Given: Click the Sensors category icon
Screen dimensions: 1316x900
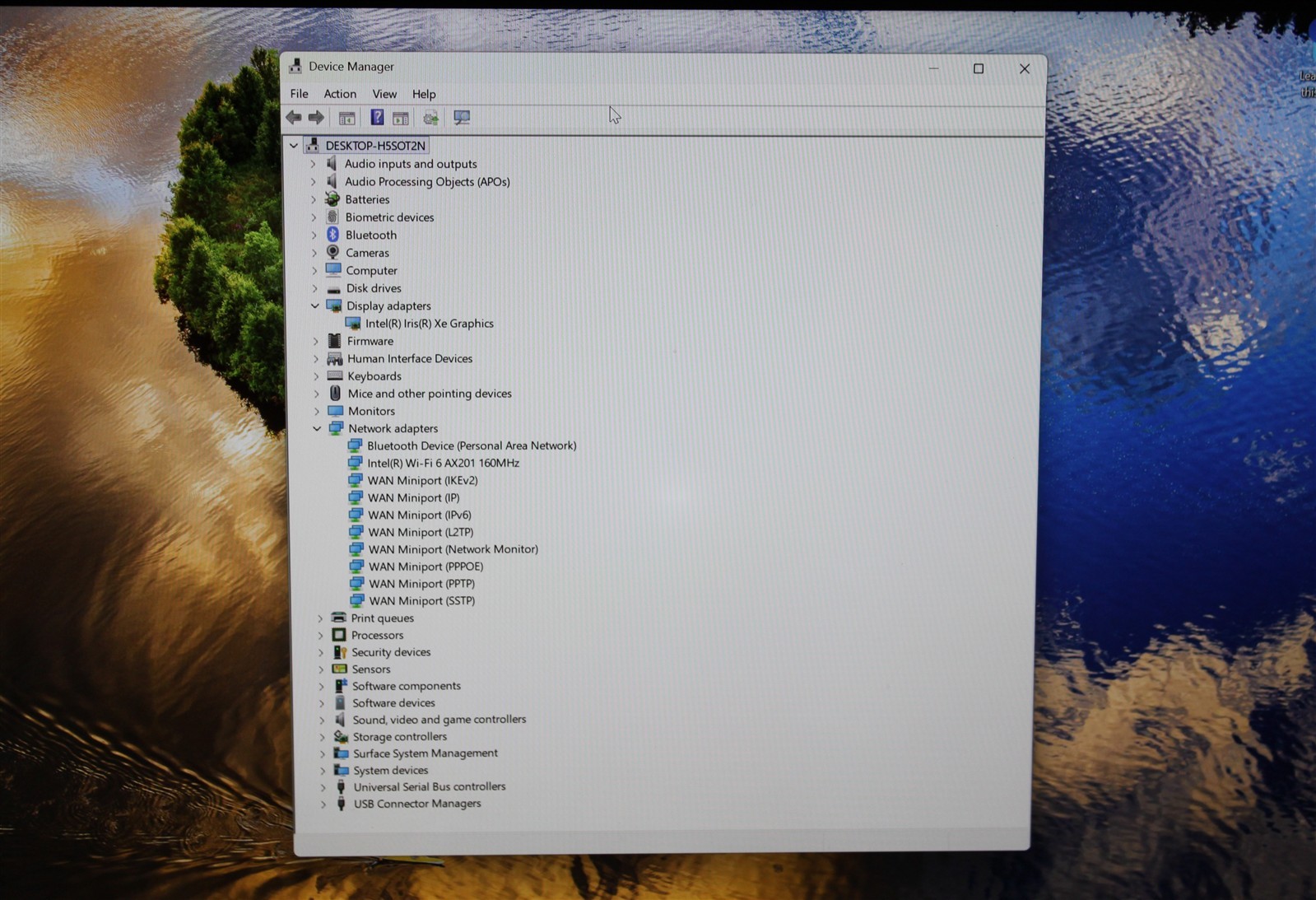Looking at the screenshot, I should click(339, 669).
